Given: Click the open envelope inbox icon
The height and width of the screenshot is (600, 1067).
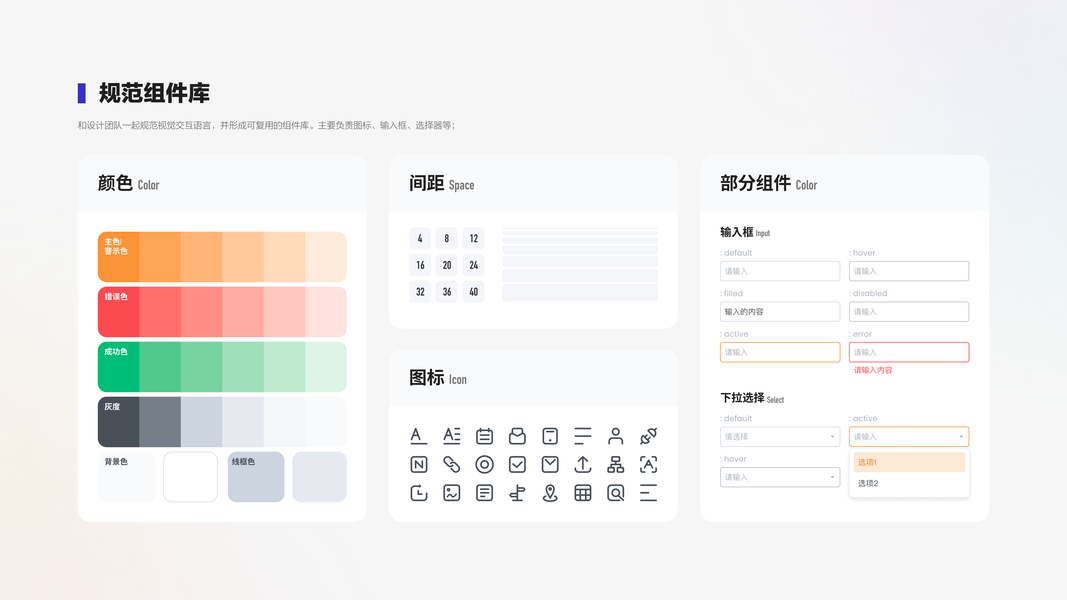Looking at the screenshot, I should (x=517, y=435).
